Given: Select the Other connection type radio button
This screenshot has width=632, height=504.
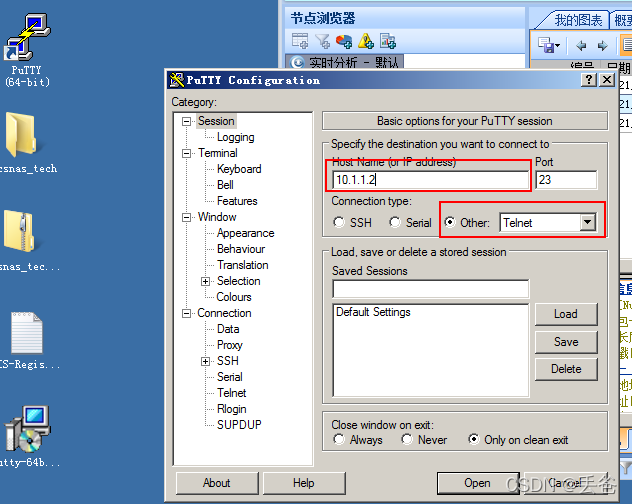Looking at the screenshot, I should [x=450, y=222].
